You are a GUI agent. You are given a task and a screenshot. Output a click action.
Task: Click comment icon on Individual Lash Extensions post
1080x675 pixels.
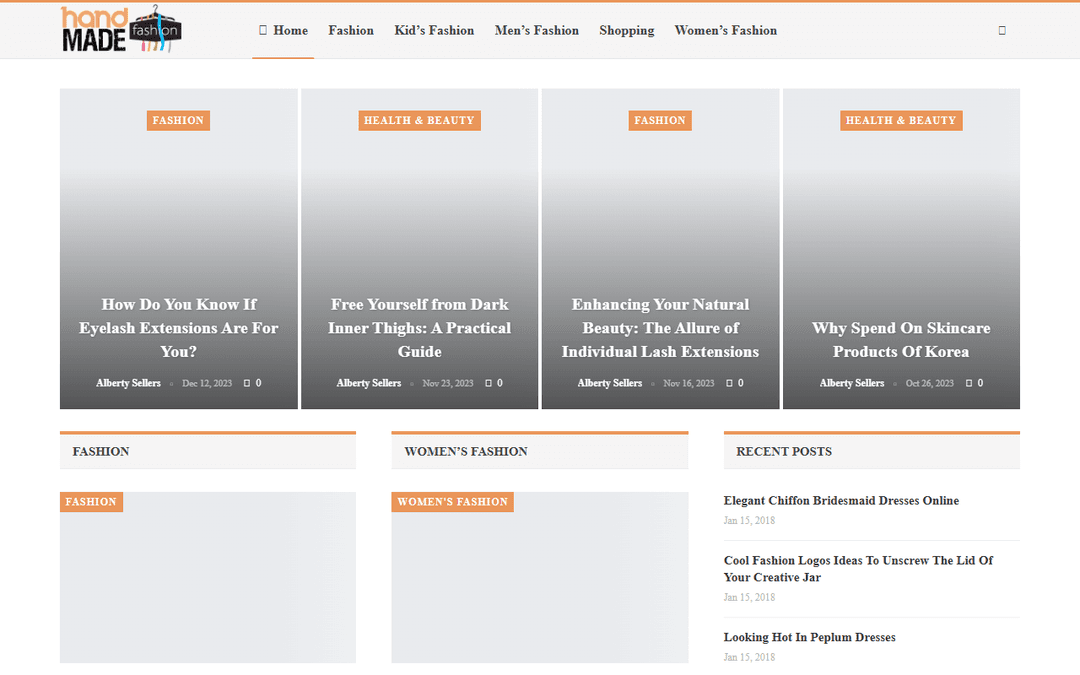(x=729, y=383)
